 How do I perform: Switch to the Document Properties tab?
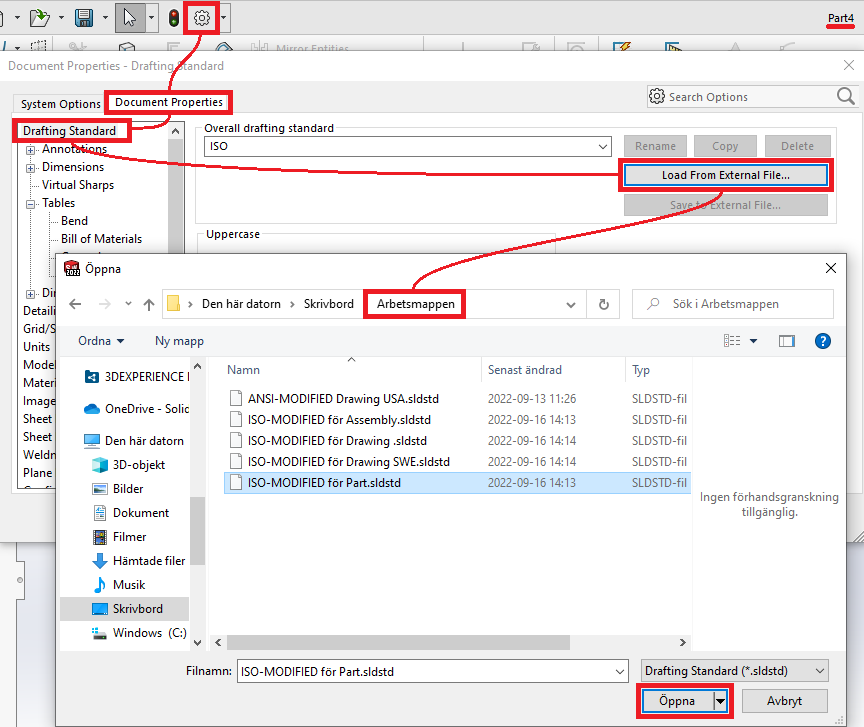(x=168, y=102)
